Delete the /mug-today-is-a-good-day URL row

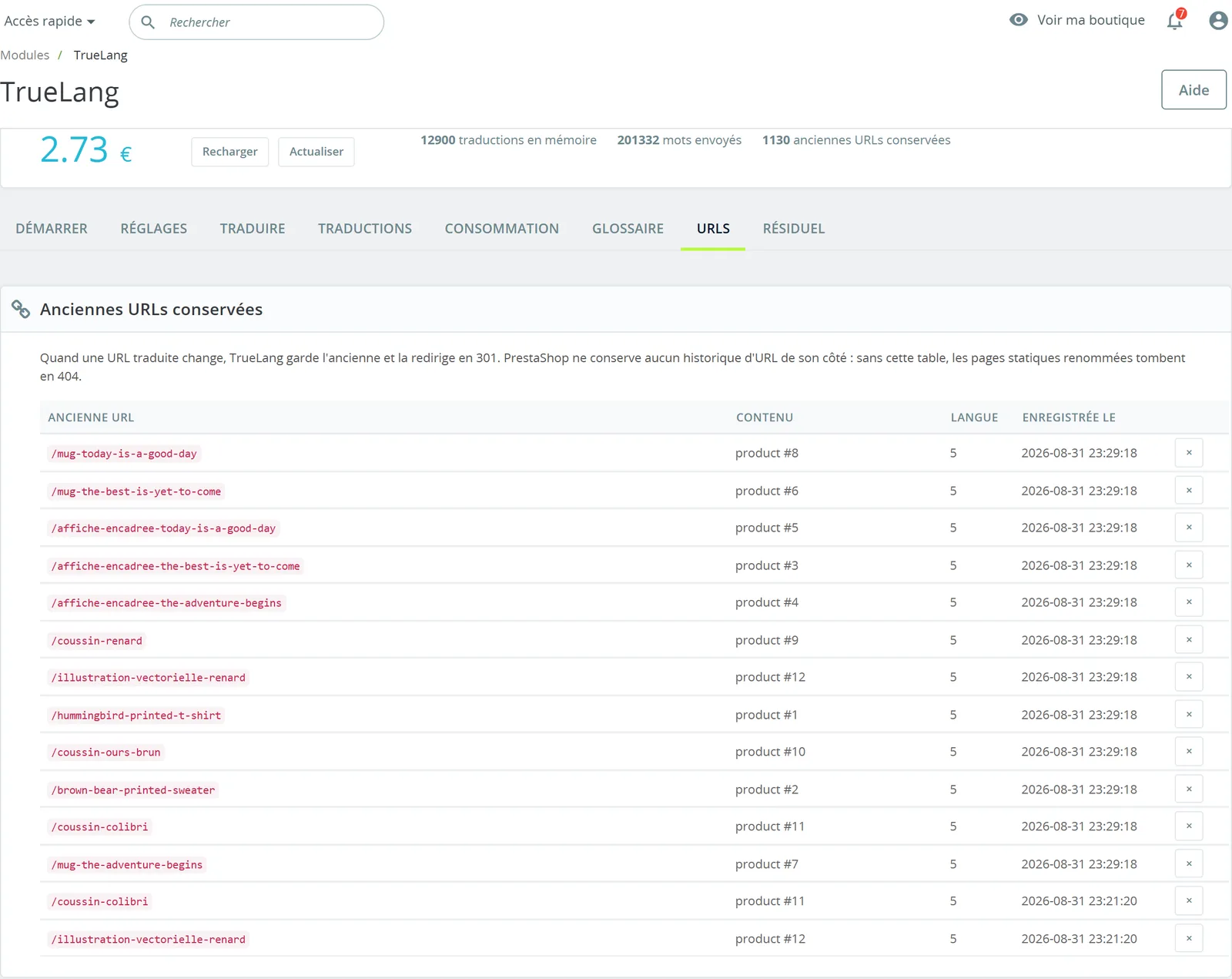click(1189, 453)
